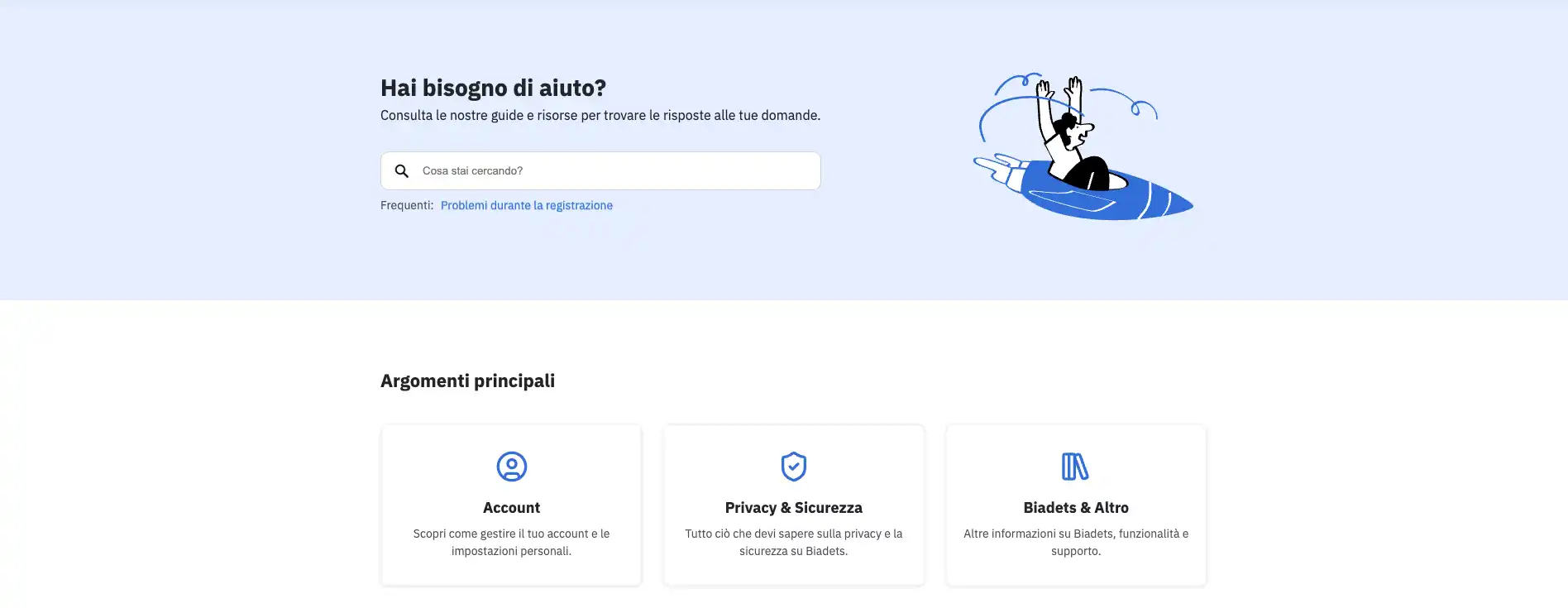Click the 'Frequenti:' label
Image resolution: width=1568 pixels, height=608 pixels.
click(407, 205)
